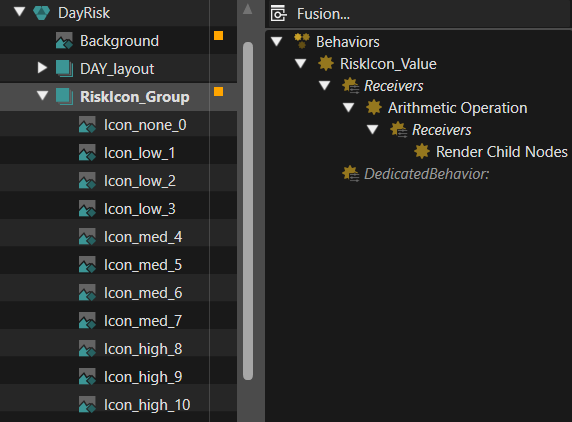The image size is (572, 422).
Task: Toggle the orange marker beside RiskIcon_Group
Action: pos(219,92)
